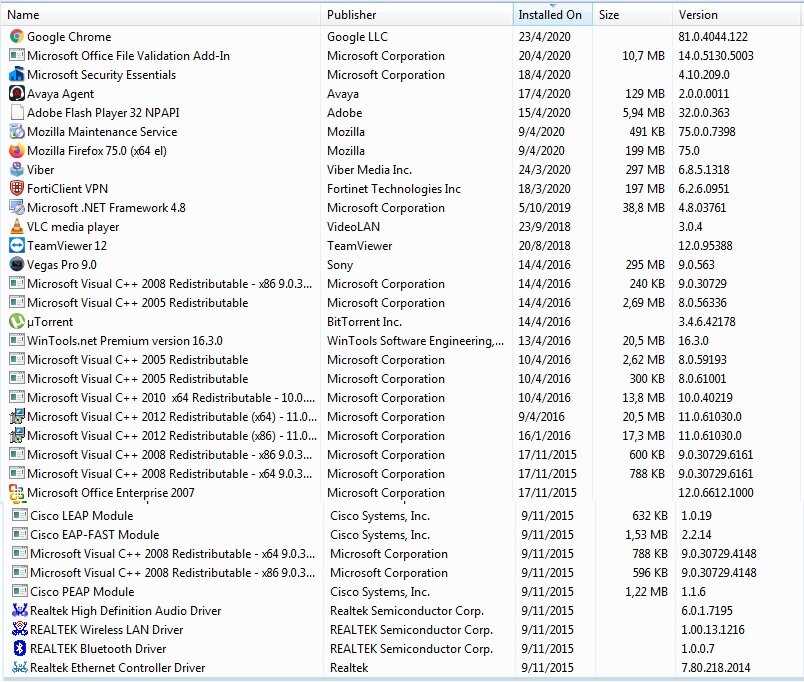The width and height of the screenshot is (804, 682).
Task: Click the Google LLC publisher cell
Action: (357, 37)
